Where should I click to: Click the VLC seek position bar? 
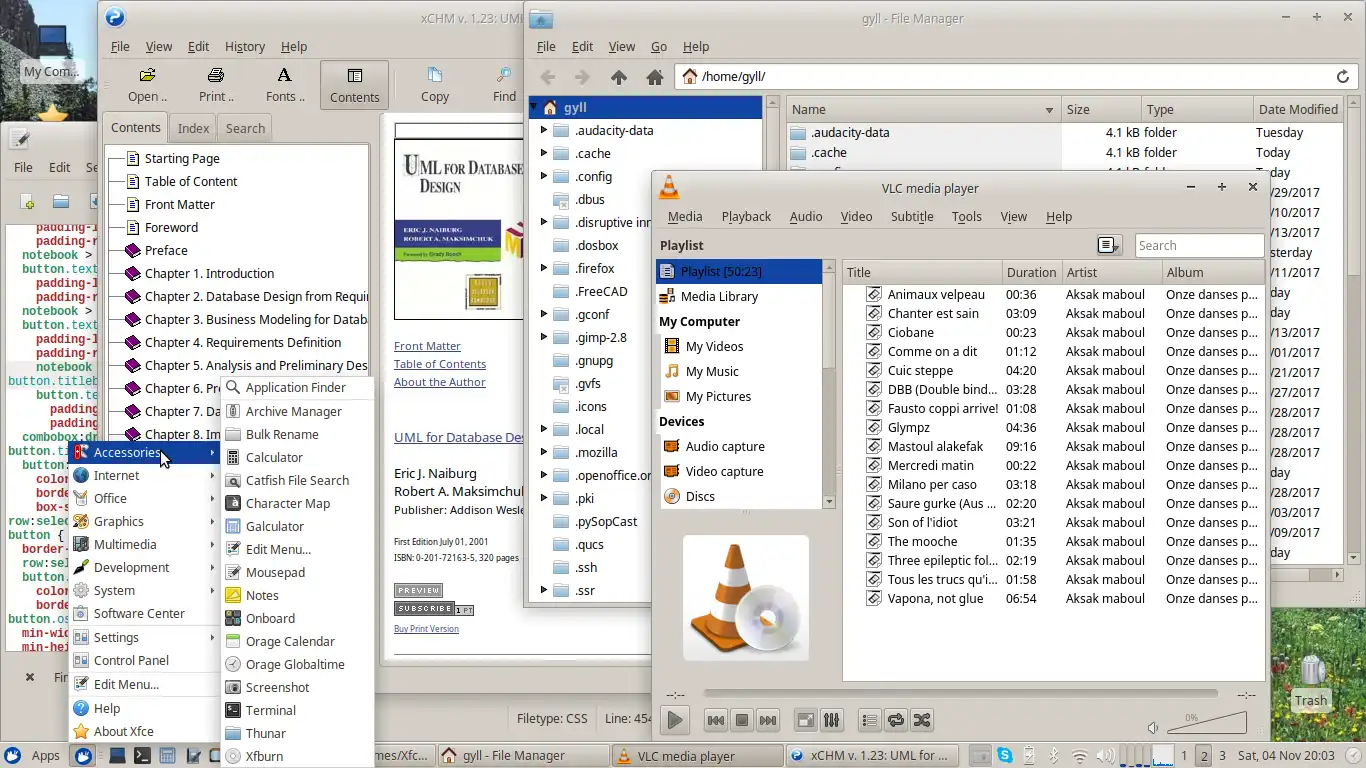tap(960, 693)
